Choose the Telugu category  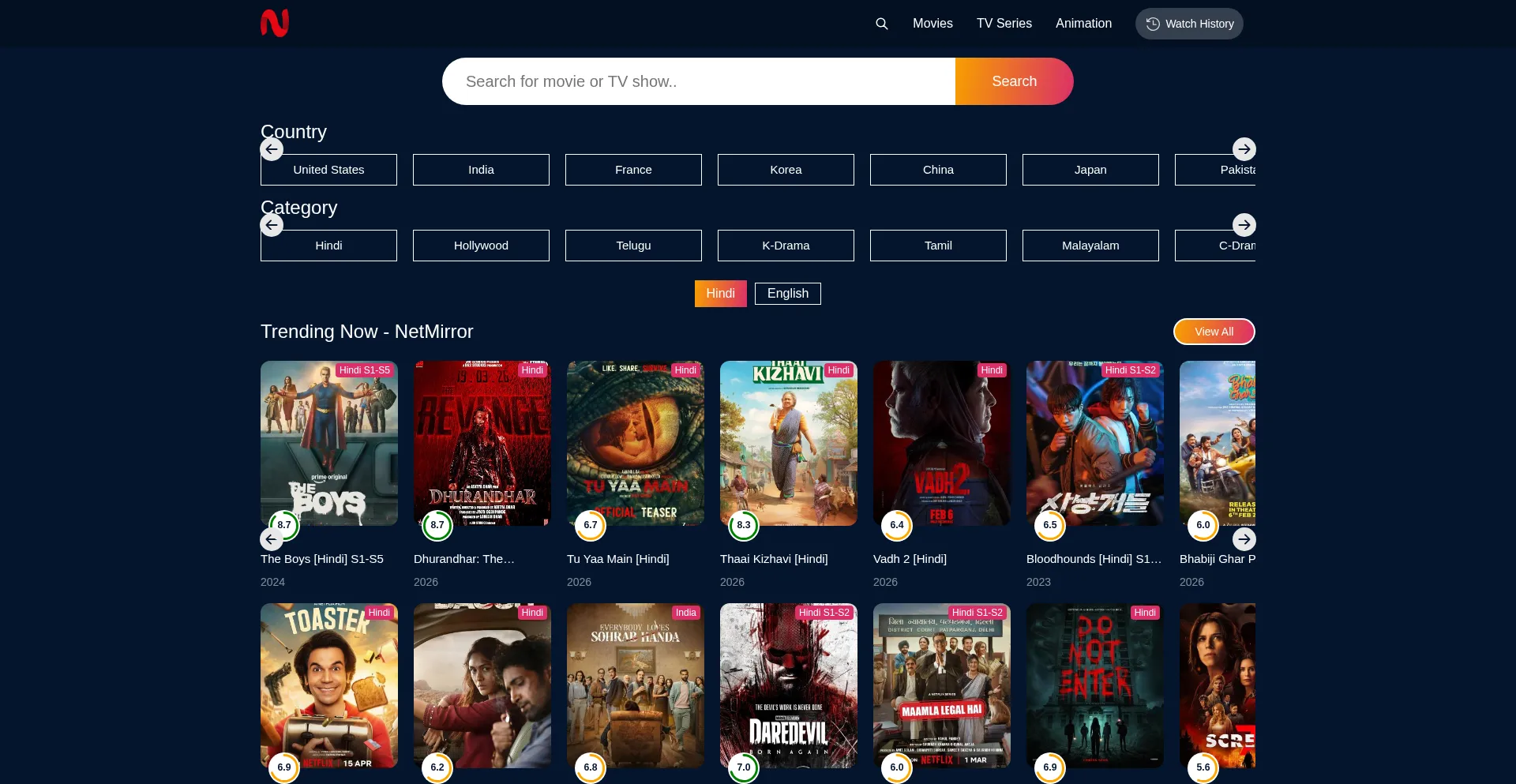(x=633, y=246)
